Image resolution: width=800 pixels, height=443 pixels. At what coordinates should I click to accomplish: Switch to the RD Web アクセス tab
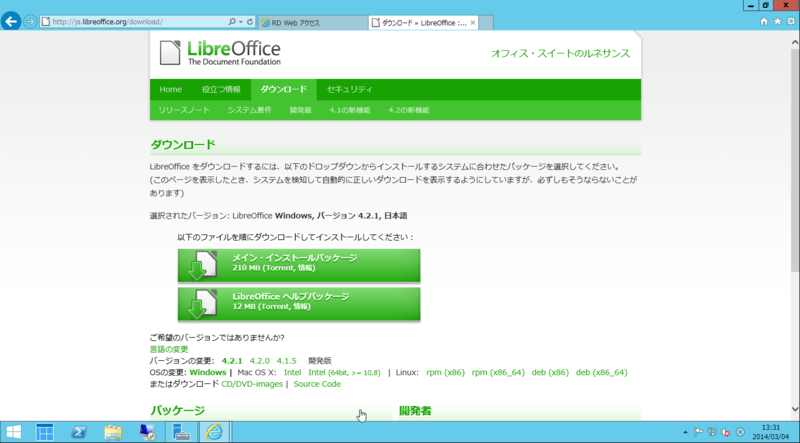[x=313, y=22]
